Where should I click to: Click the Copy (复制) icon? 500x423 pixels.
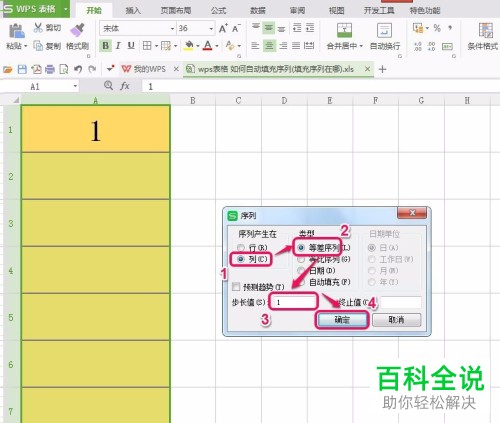pyautogui.click(x=38, y=46)
